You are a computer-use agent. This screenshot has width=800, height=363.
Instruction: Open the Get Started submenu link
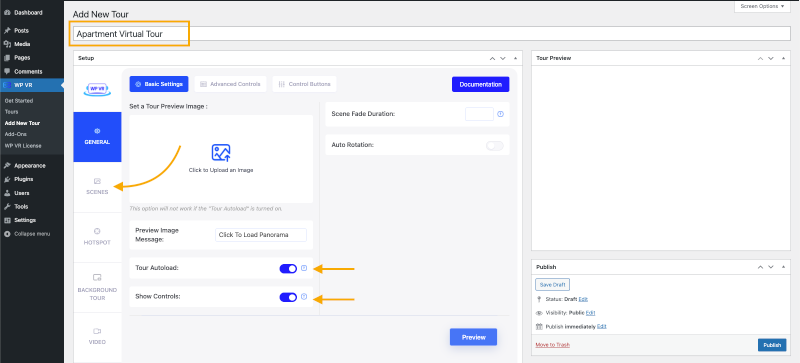coord(19,101)
